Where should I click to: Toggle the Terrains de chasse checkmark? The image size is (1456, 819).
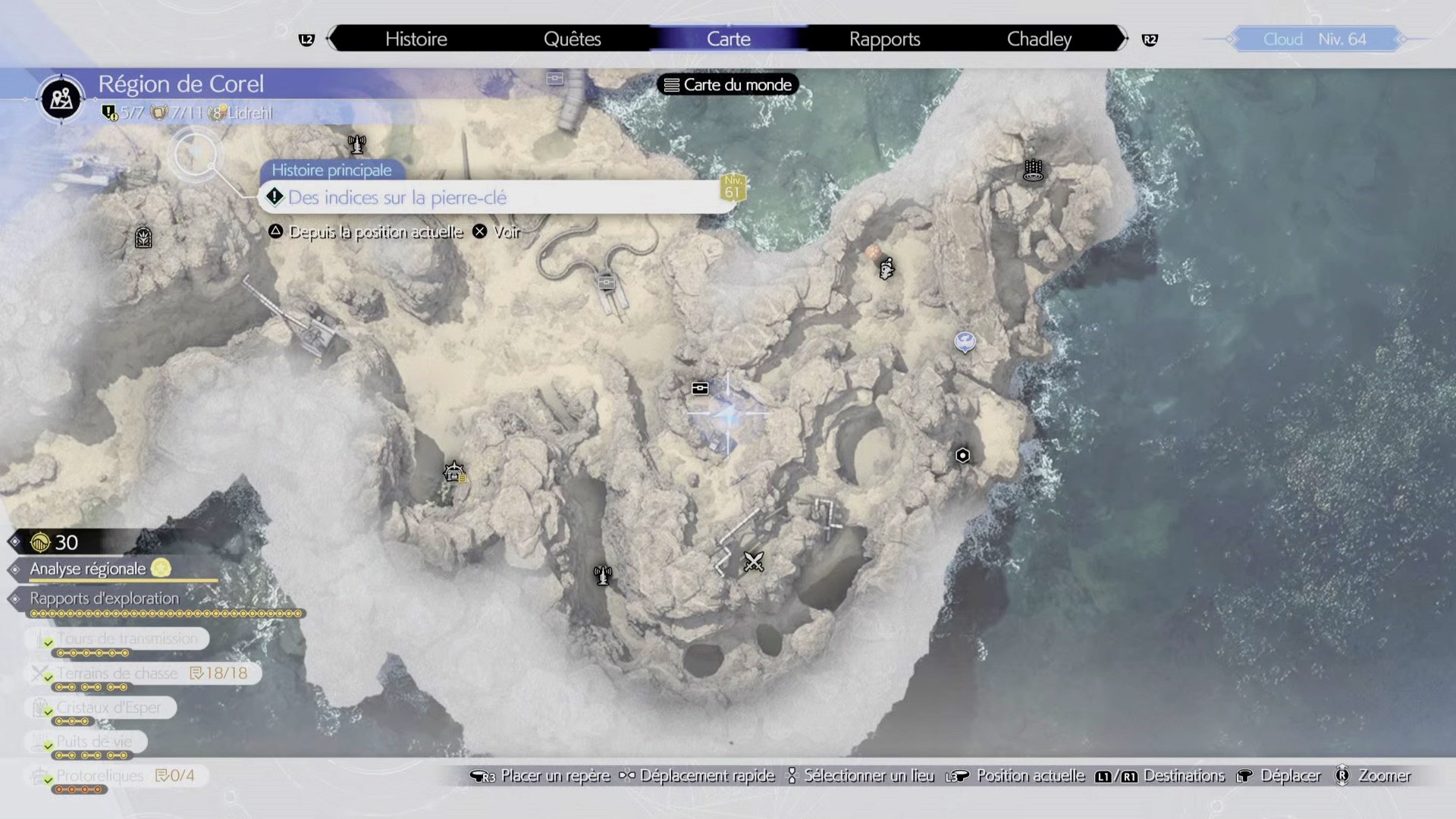(49, 677)
